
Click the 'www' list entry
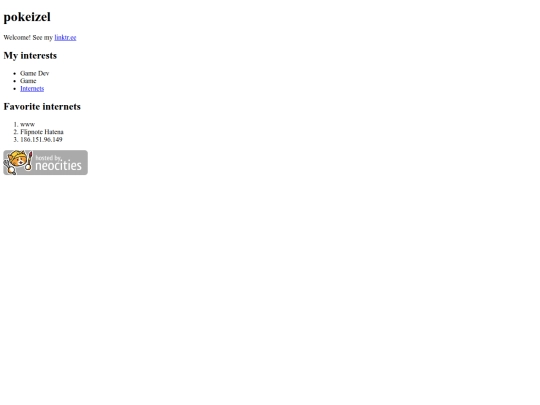point(27,124)
